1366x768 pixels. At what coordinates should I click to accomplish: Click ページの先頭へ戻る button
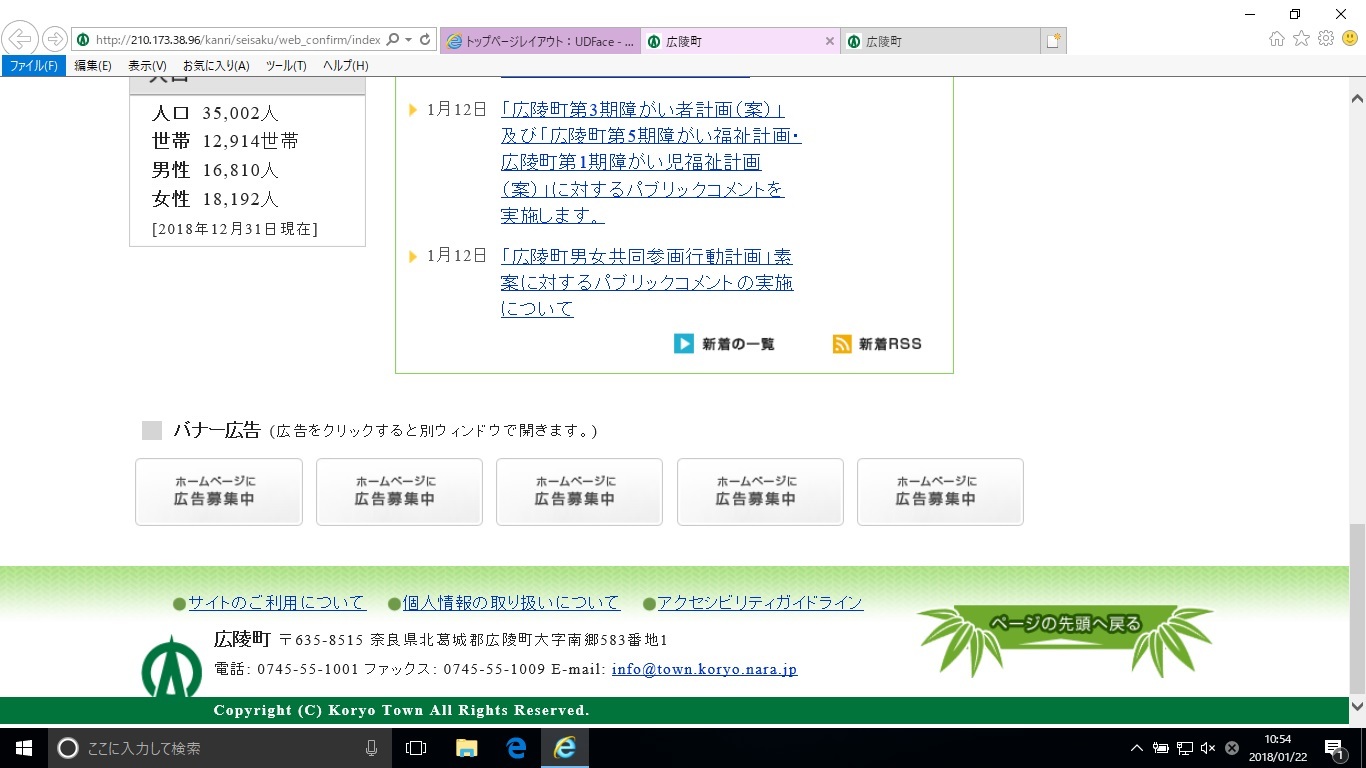coord(1065,625)
